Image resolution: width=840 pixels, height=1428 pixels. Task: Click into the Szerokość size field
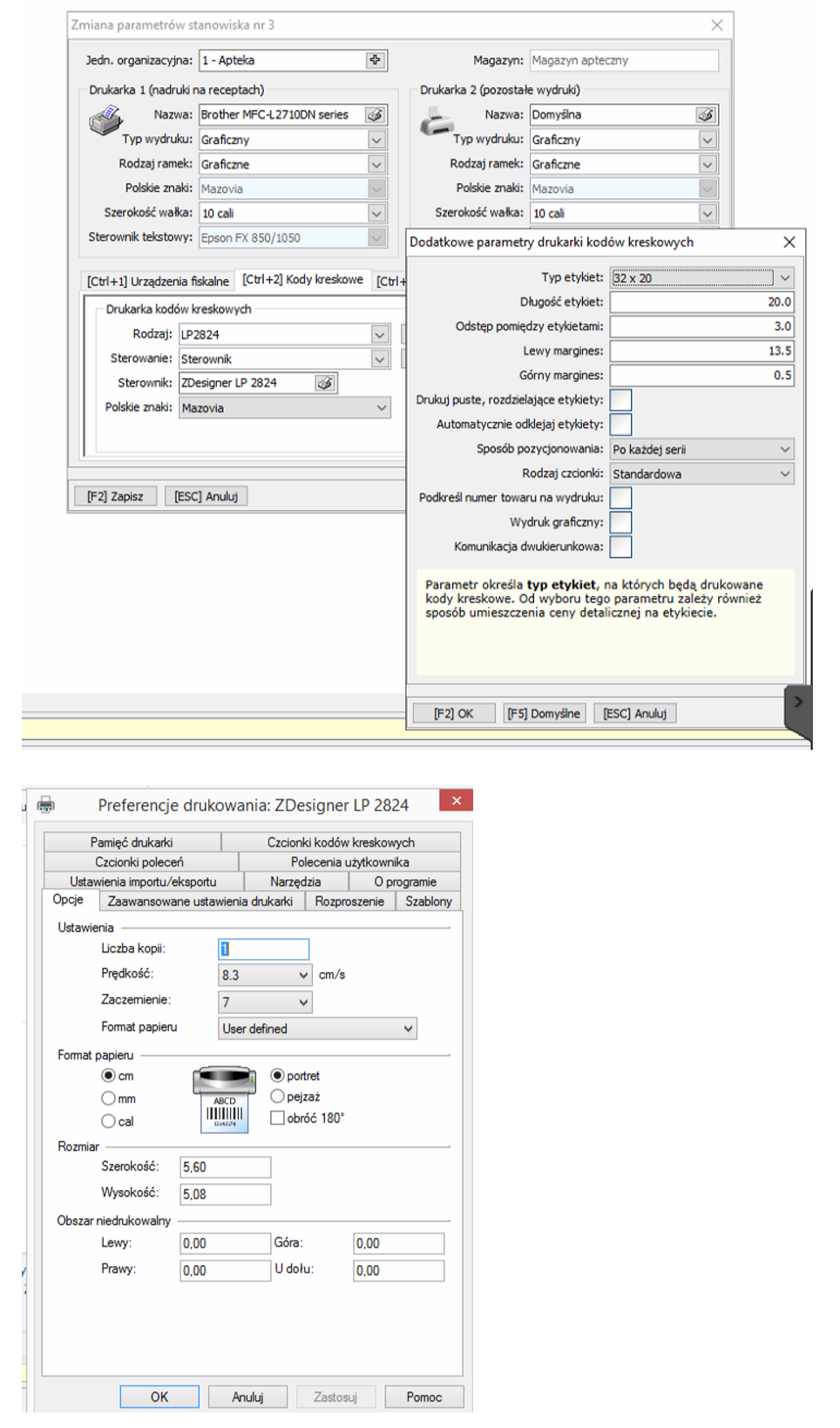226,1167
